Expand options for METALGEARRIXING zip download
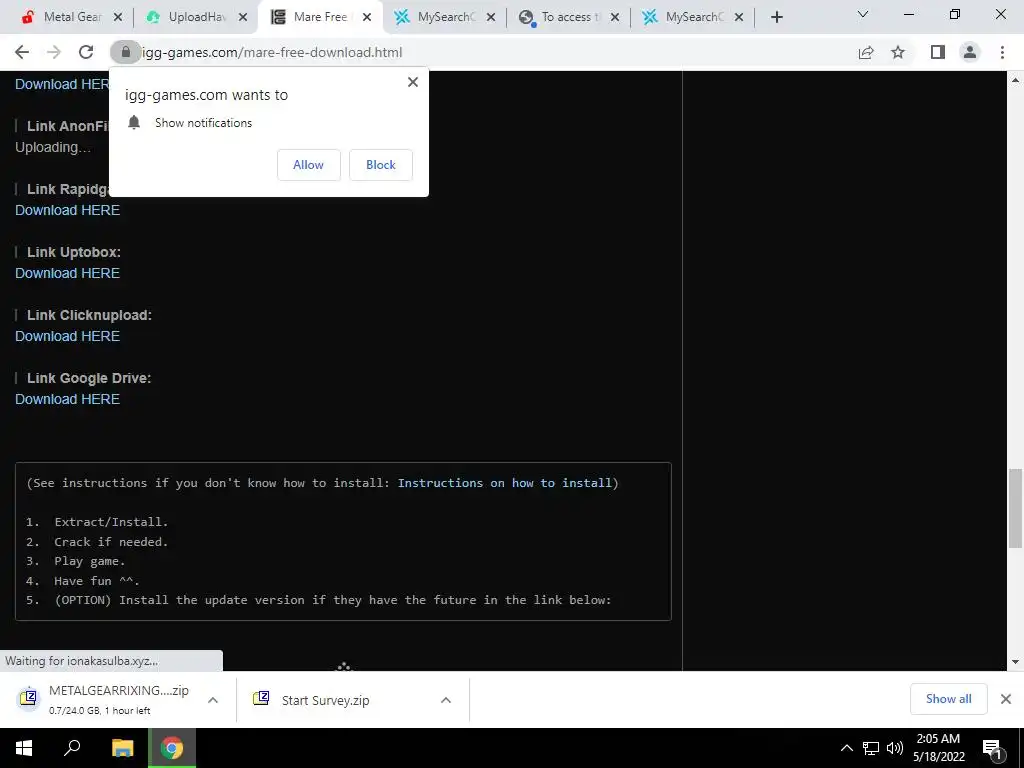The width and height of the screenshot is (1024, 768). pyautogui.click(x=213, y=700)
